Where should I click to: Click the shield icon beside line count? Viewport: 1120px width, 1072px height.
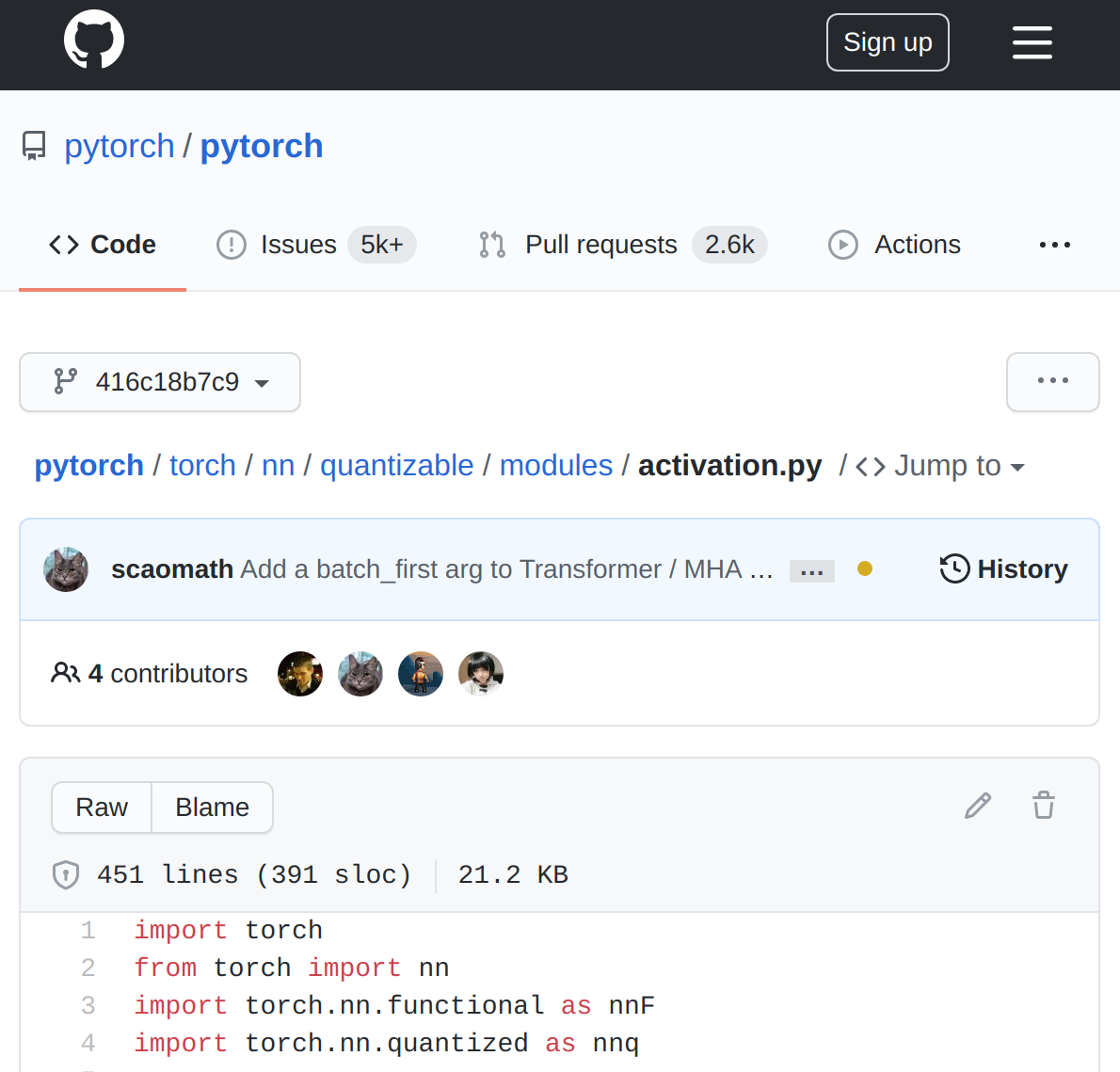[66, 874]
